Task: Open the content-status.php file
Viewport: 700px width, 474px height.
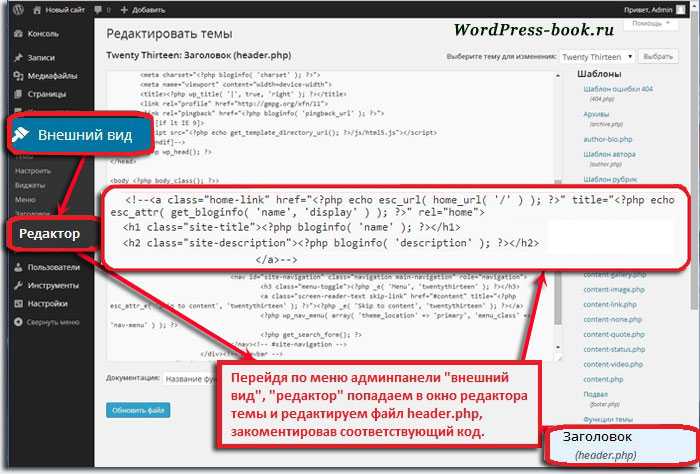Action: tap(614, 349)
